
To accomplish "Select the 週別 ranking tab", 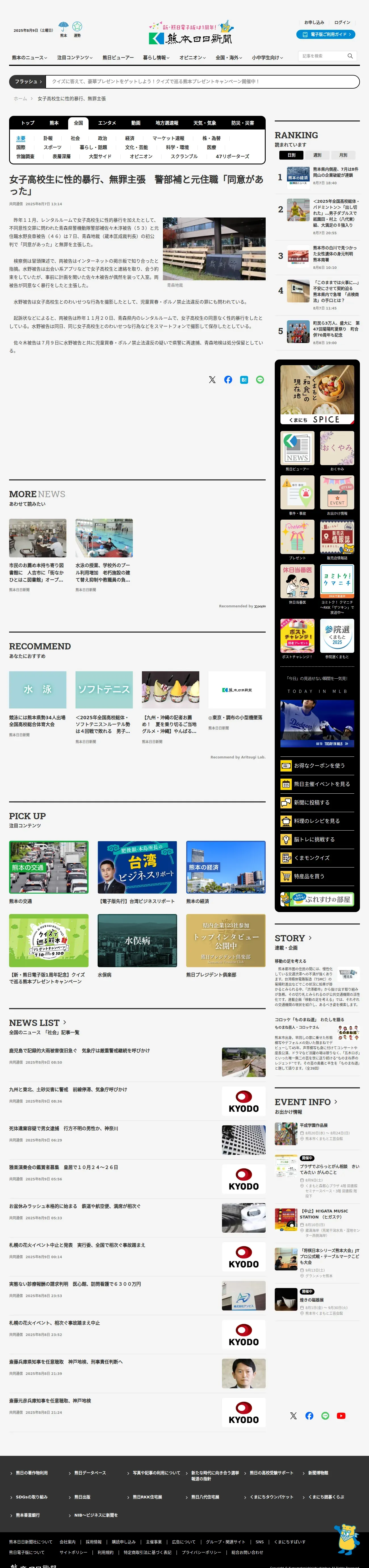I will (x=317, y=155).
